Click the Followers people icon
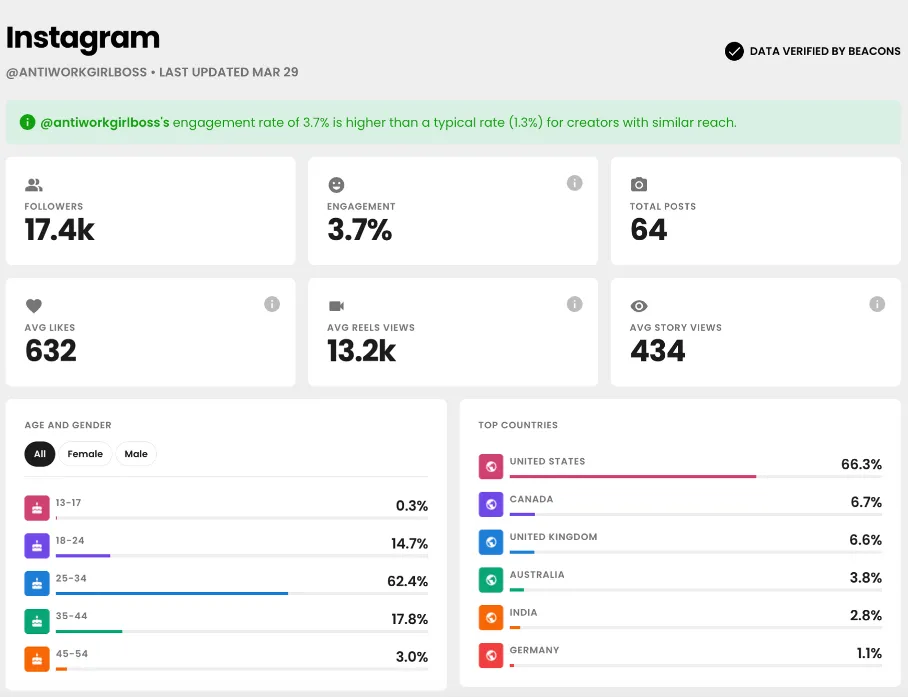 click(34, 185)
